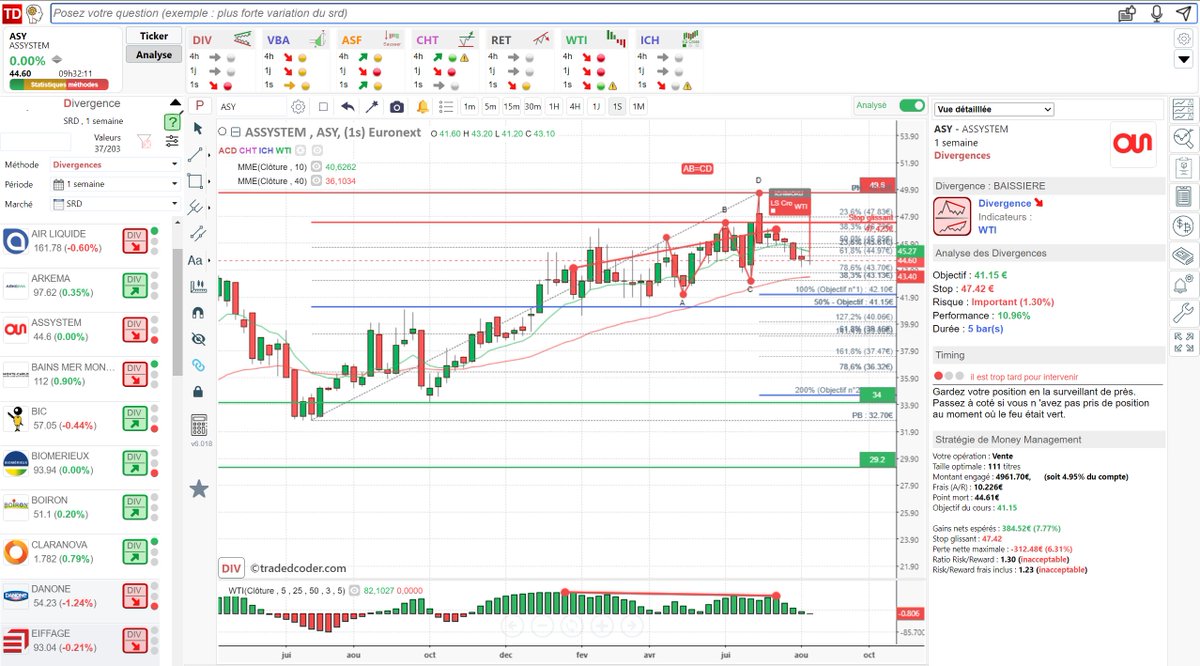The width and height of the screenshot is (1200, 666).
Task: Click the Ticker button
Action: 154,35
